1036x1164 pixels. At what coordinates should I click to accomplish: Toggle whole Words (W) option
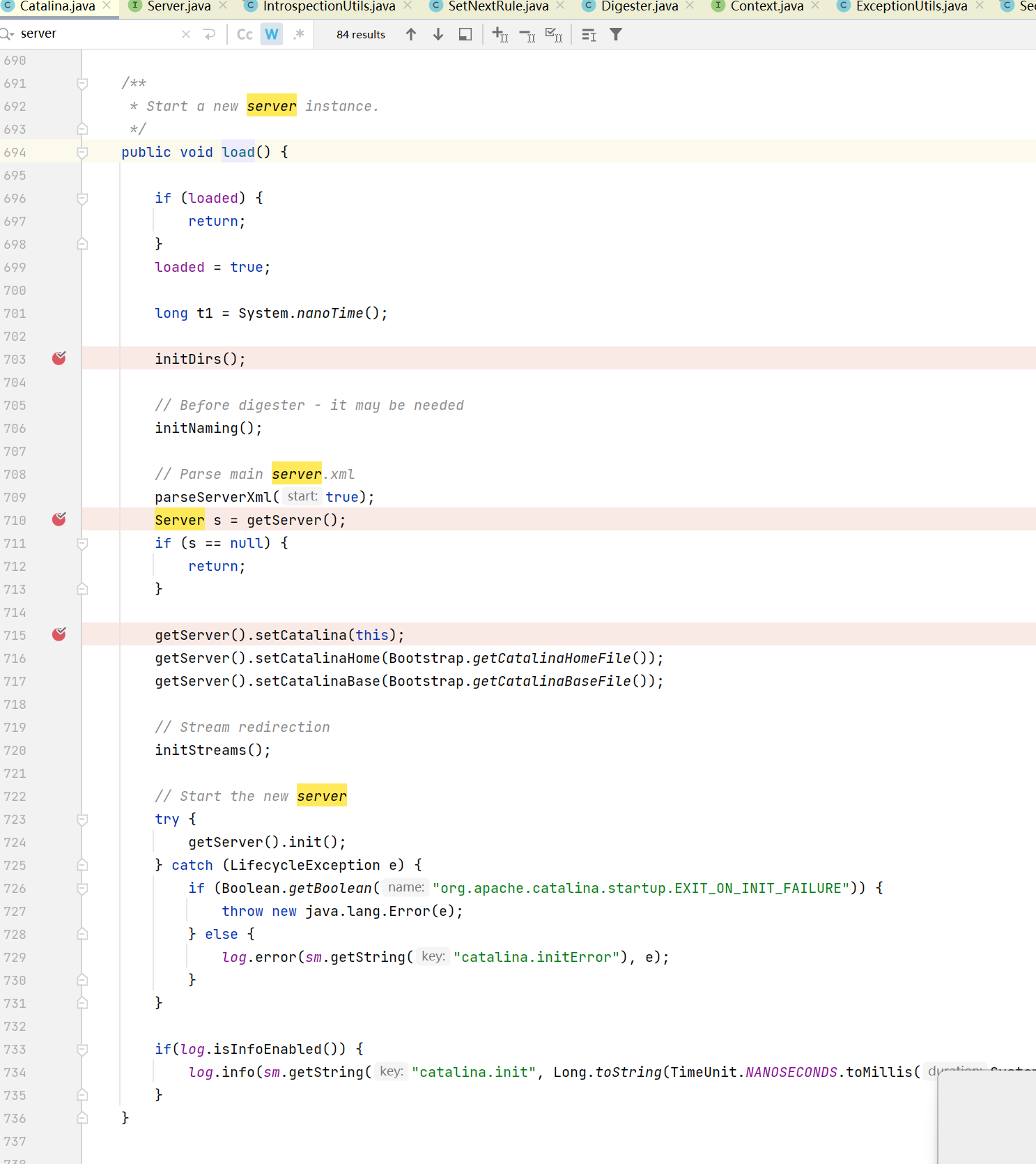pos(272,34)
